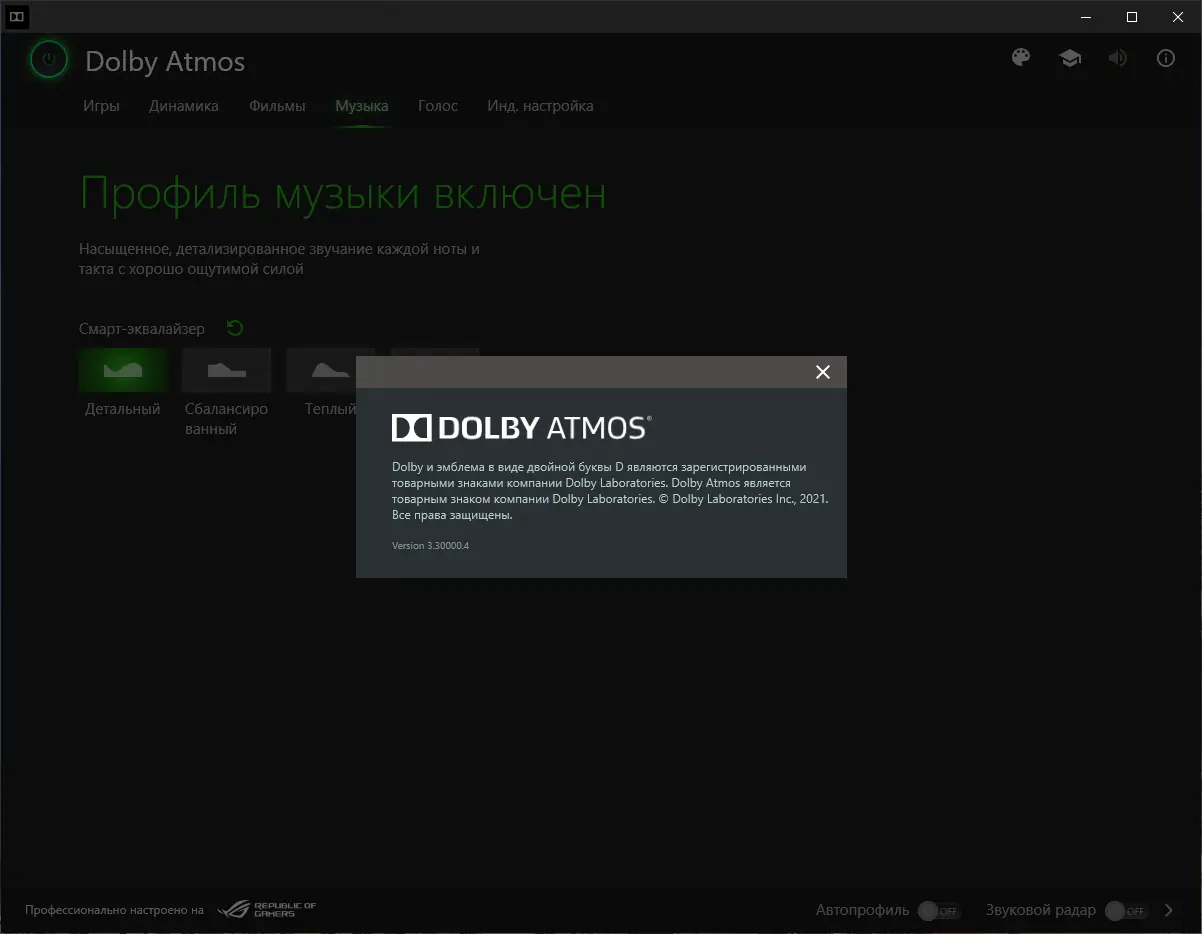Enable the Автопрофиль toggle

click(x=939, y=911)
